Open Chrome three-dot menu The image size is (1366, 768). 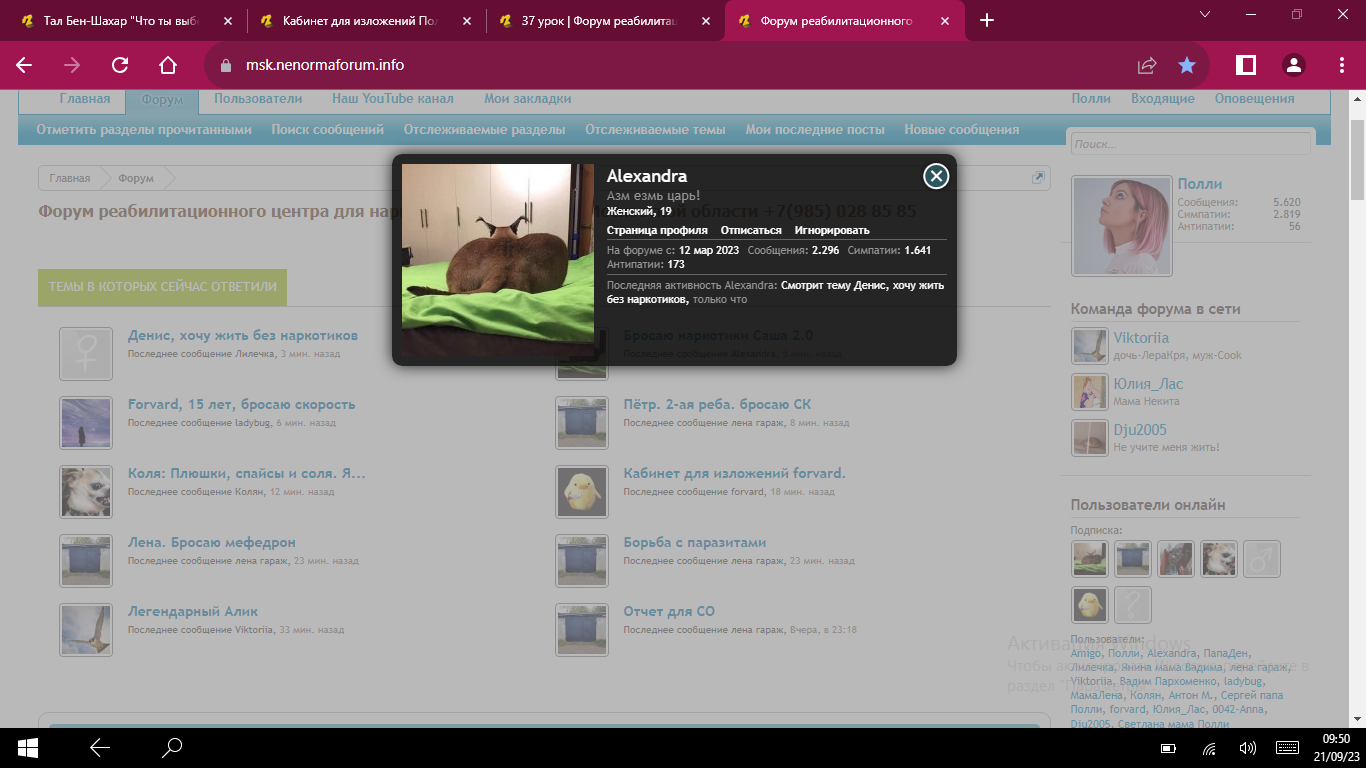tap(1342, 65)
